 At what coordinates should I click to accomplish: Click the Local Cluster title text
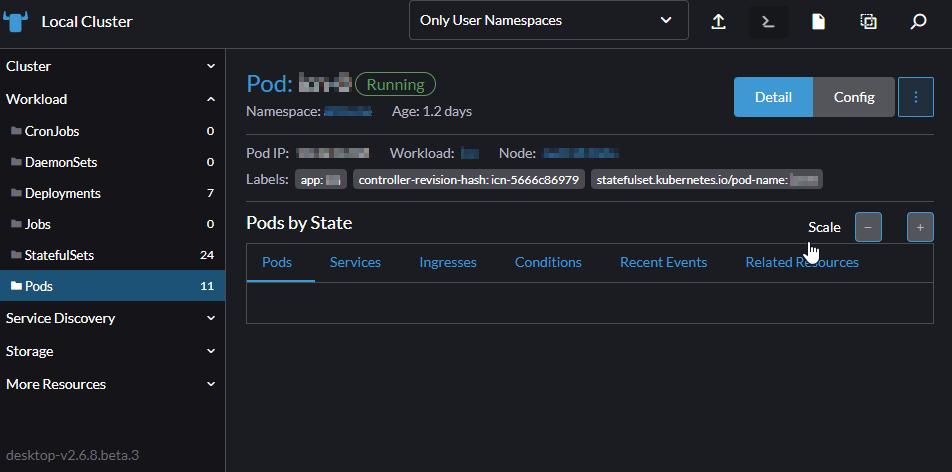[x=87, y=22]
